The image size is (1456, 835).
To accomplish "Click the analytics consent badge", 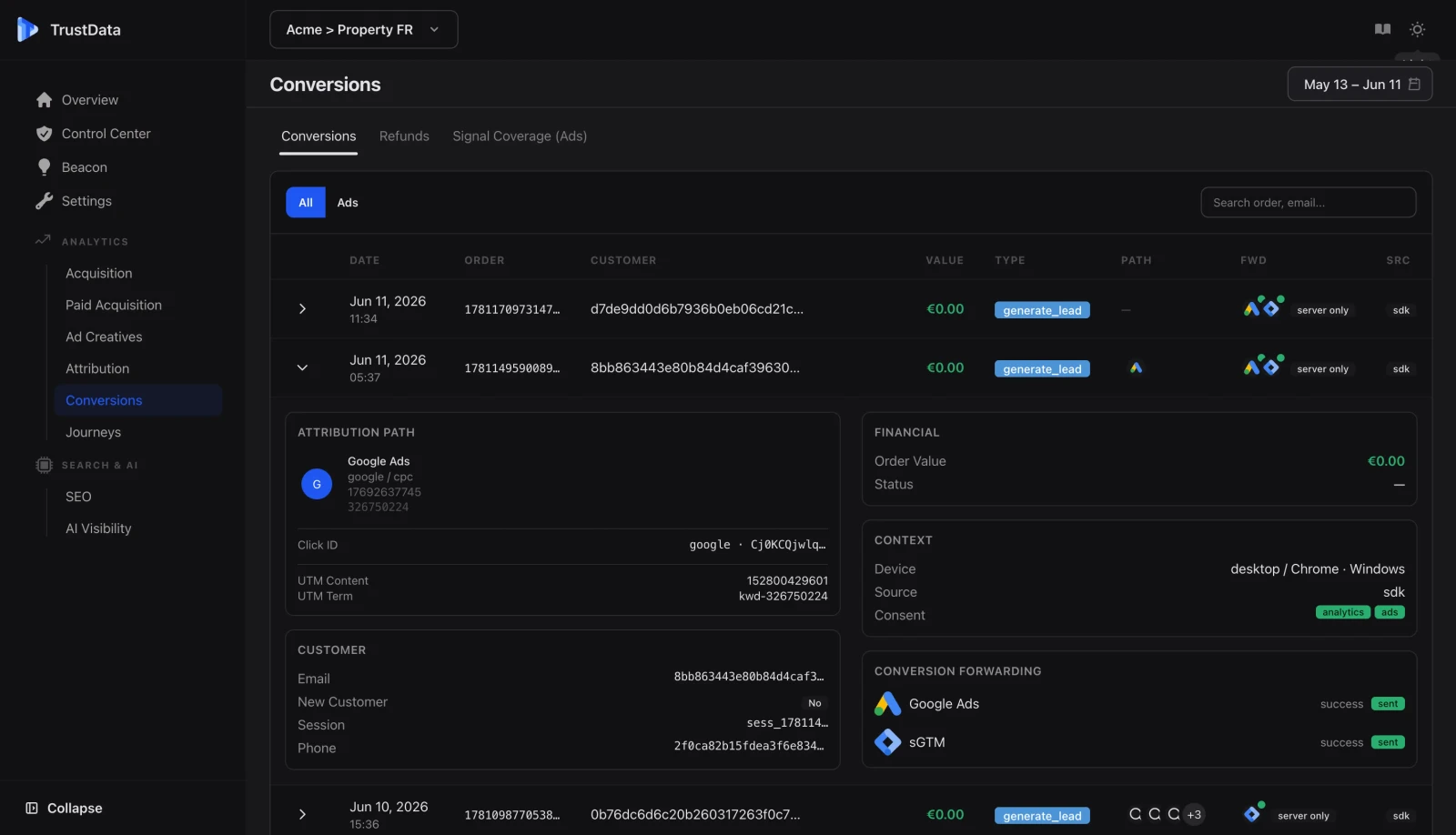I will (x=1343, y=612).
